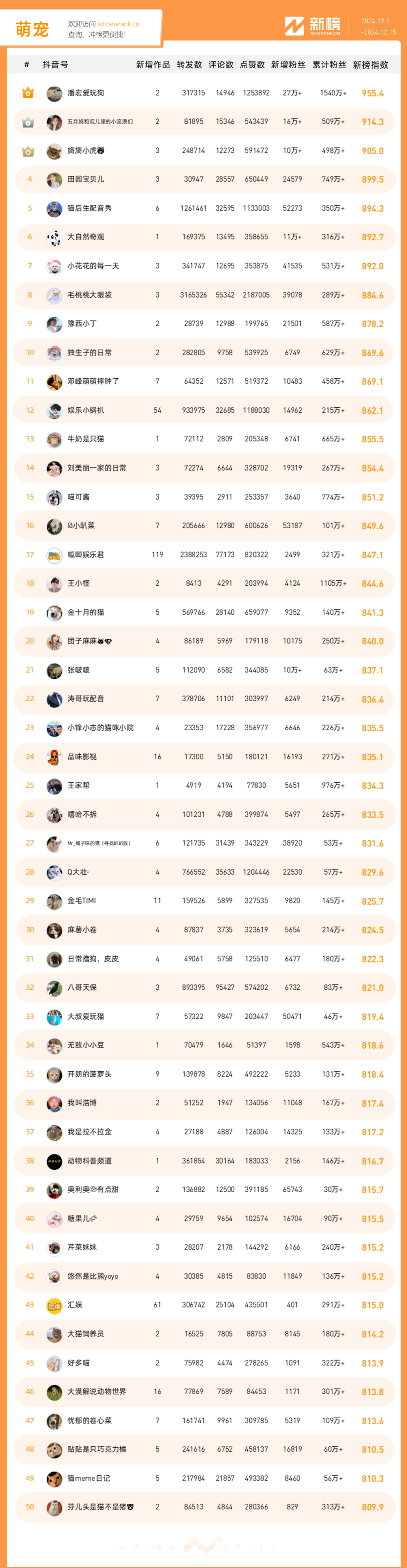Viewport: 407px width, 1568px height.
Task: Click avatar of 汇娱 account
Action: tap(54, 1305)
